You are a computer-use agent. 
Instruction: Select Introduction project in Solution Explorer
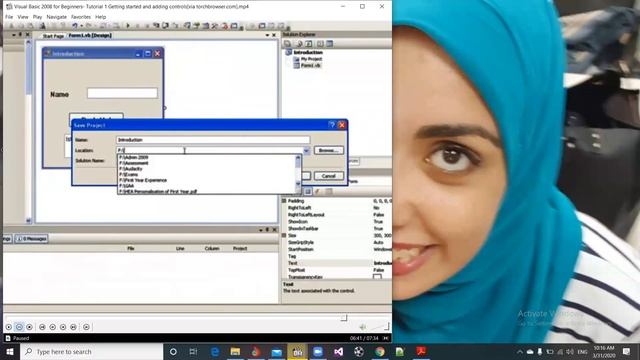(308, 52)
